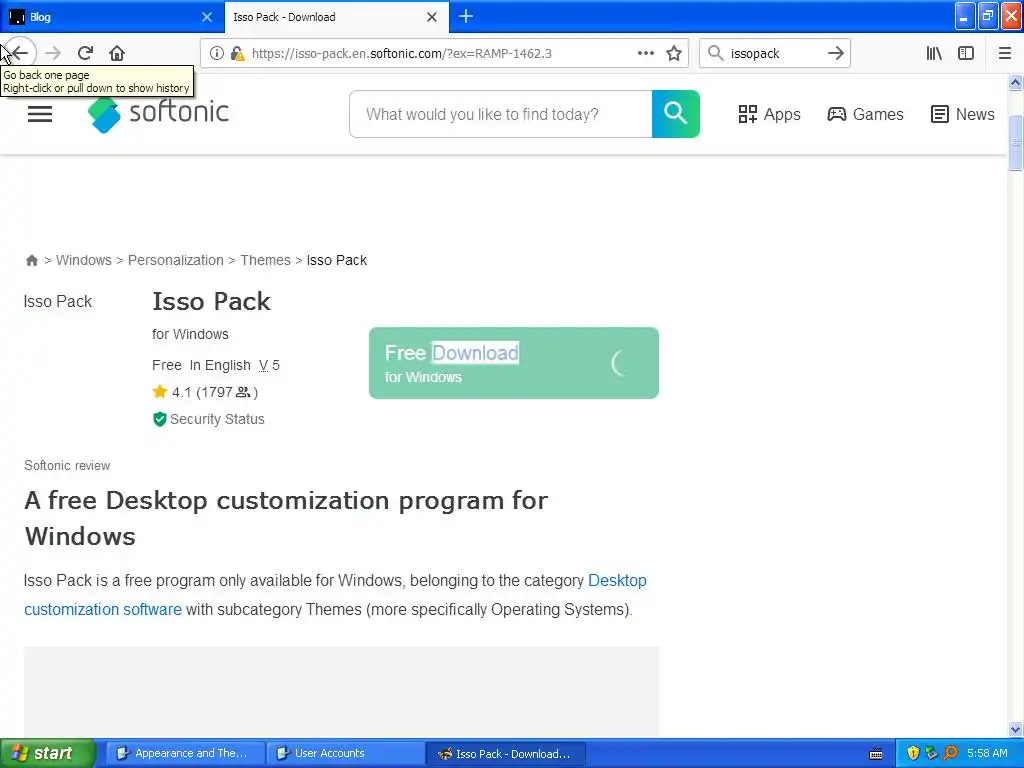Open the Windows start button
This screenshot has height=768, width=1024.
(47, 753)
